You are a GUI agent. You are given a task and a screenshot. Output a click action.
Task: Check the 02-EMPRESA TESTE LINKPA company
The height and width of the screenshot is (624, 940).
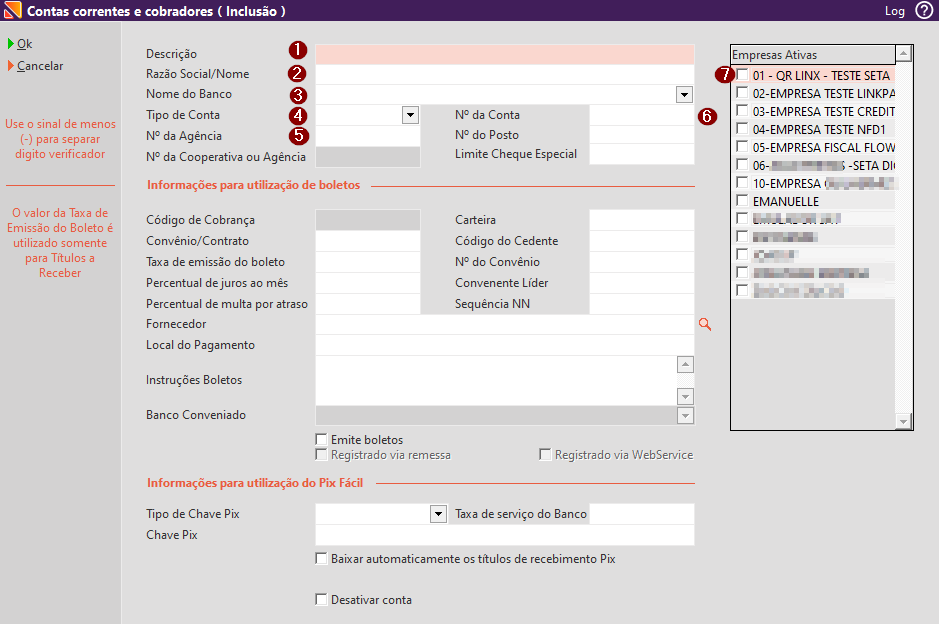[x=742, y=93]
